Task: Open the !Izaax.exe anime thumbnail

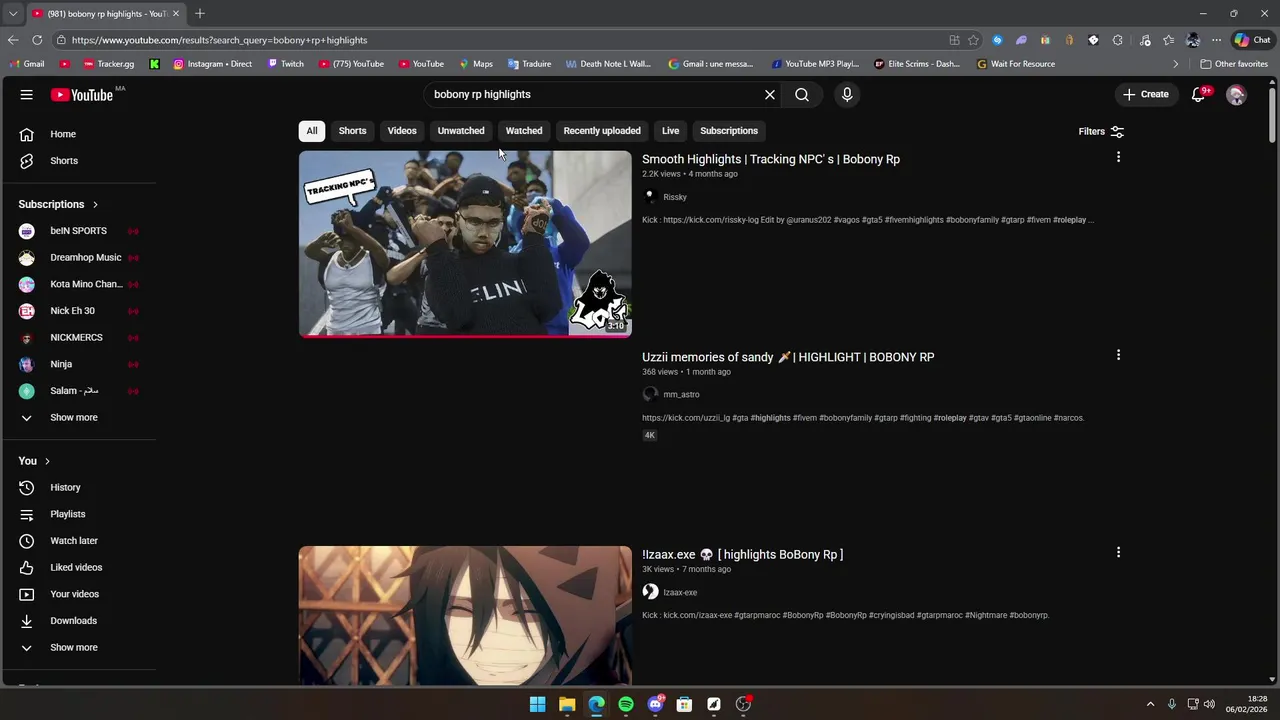Action: (x=465, y=615)
